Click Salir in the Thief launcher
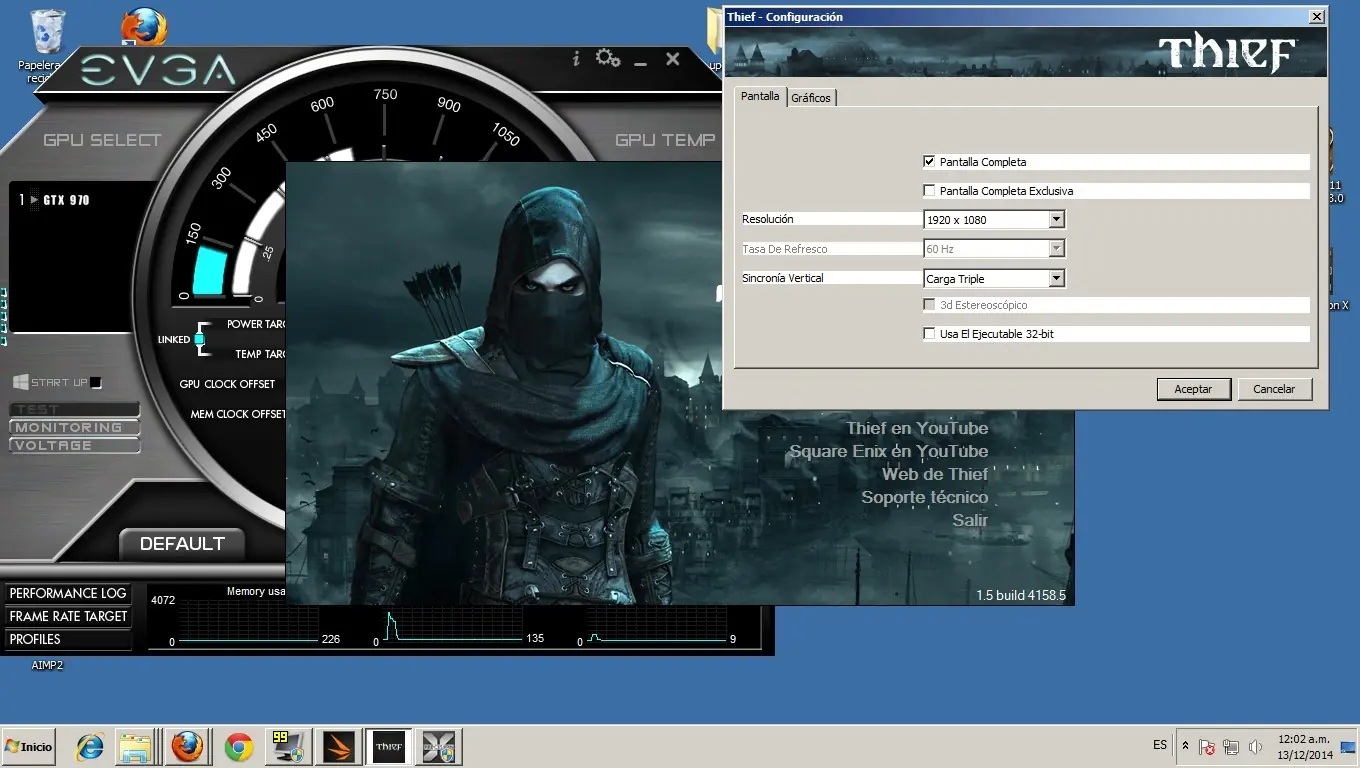Screen dimensions: 1360x768 pos(970,520)
